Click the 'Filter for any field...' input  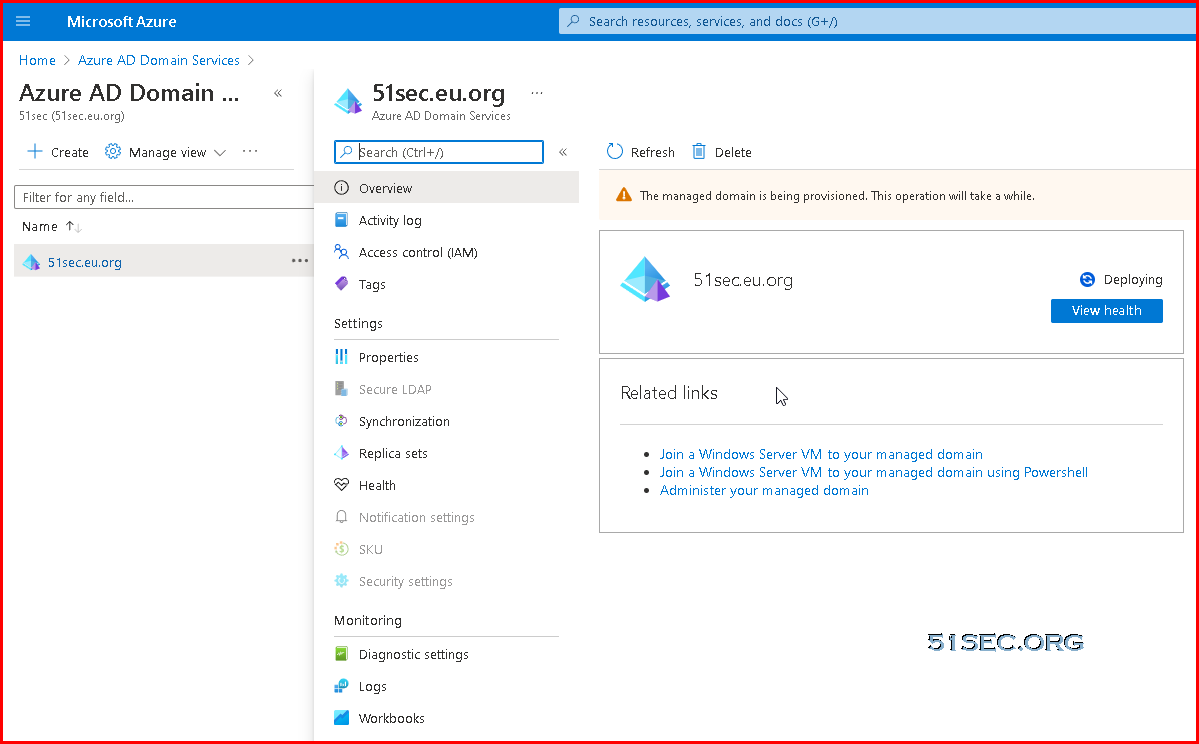pos(164,197)
